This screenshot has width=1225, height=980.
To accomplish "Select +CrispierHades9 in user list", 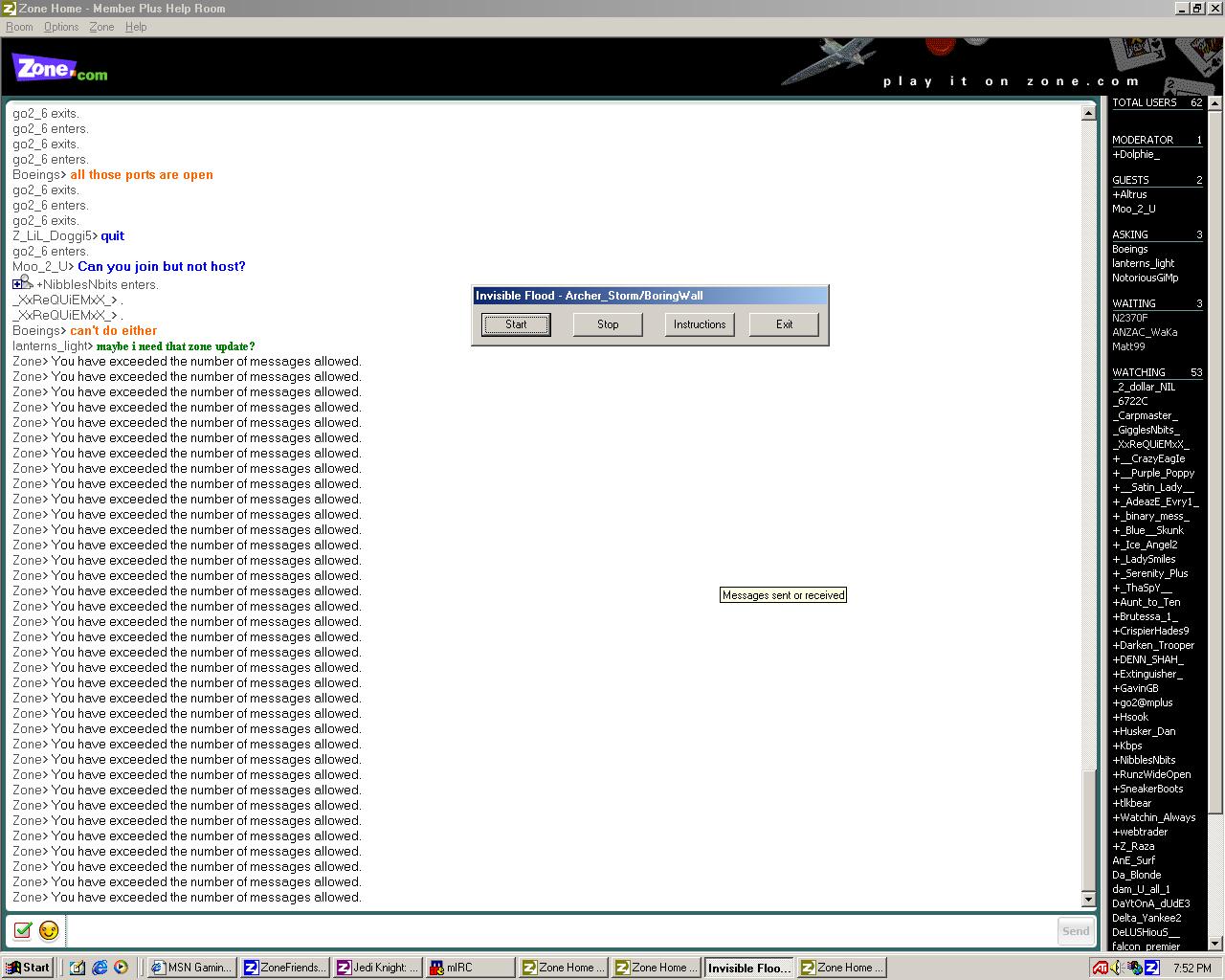I will 1150,631.
